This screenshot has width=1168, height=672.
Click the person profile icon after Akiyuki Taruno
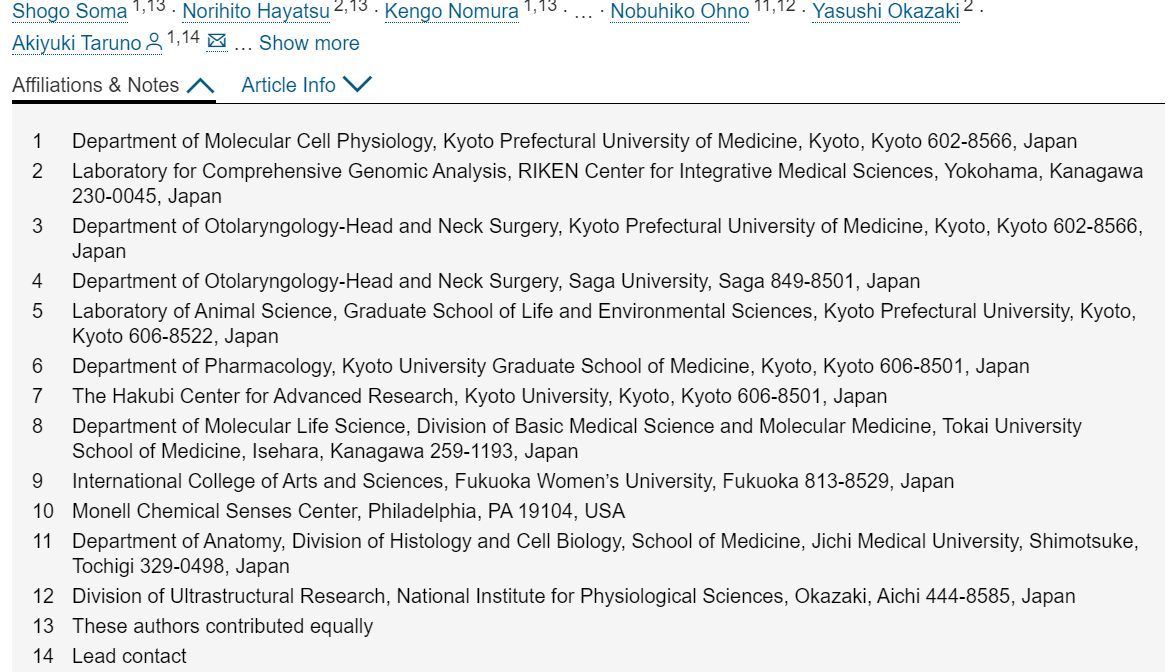[154, 42]
